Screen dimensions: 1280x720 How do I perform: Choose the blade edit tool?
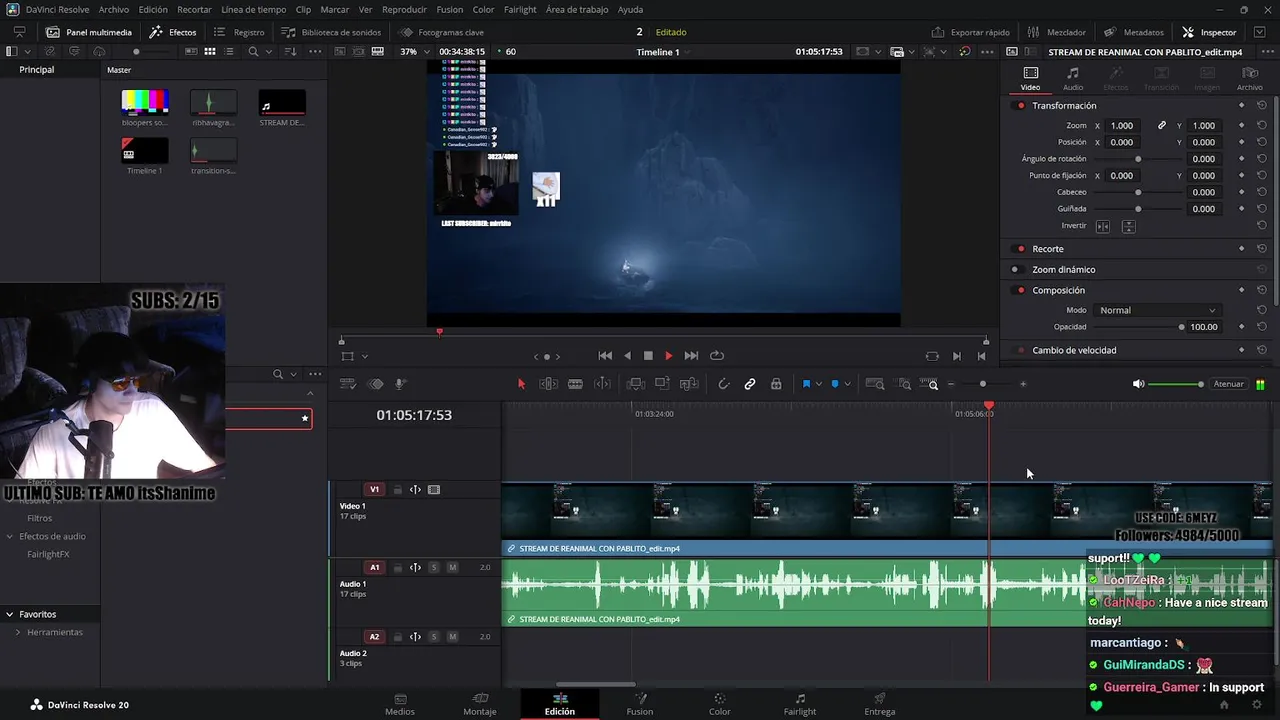point(575,384)
